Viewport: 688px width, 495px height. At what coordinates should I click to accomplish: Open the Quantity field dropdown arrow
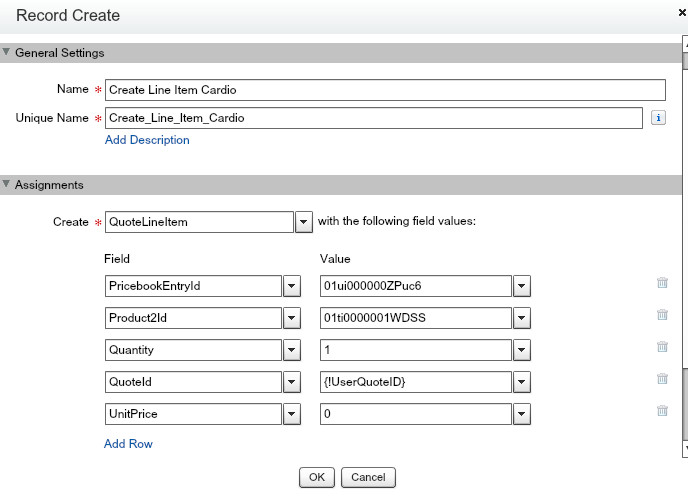tap(292, 351)
